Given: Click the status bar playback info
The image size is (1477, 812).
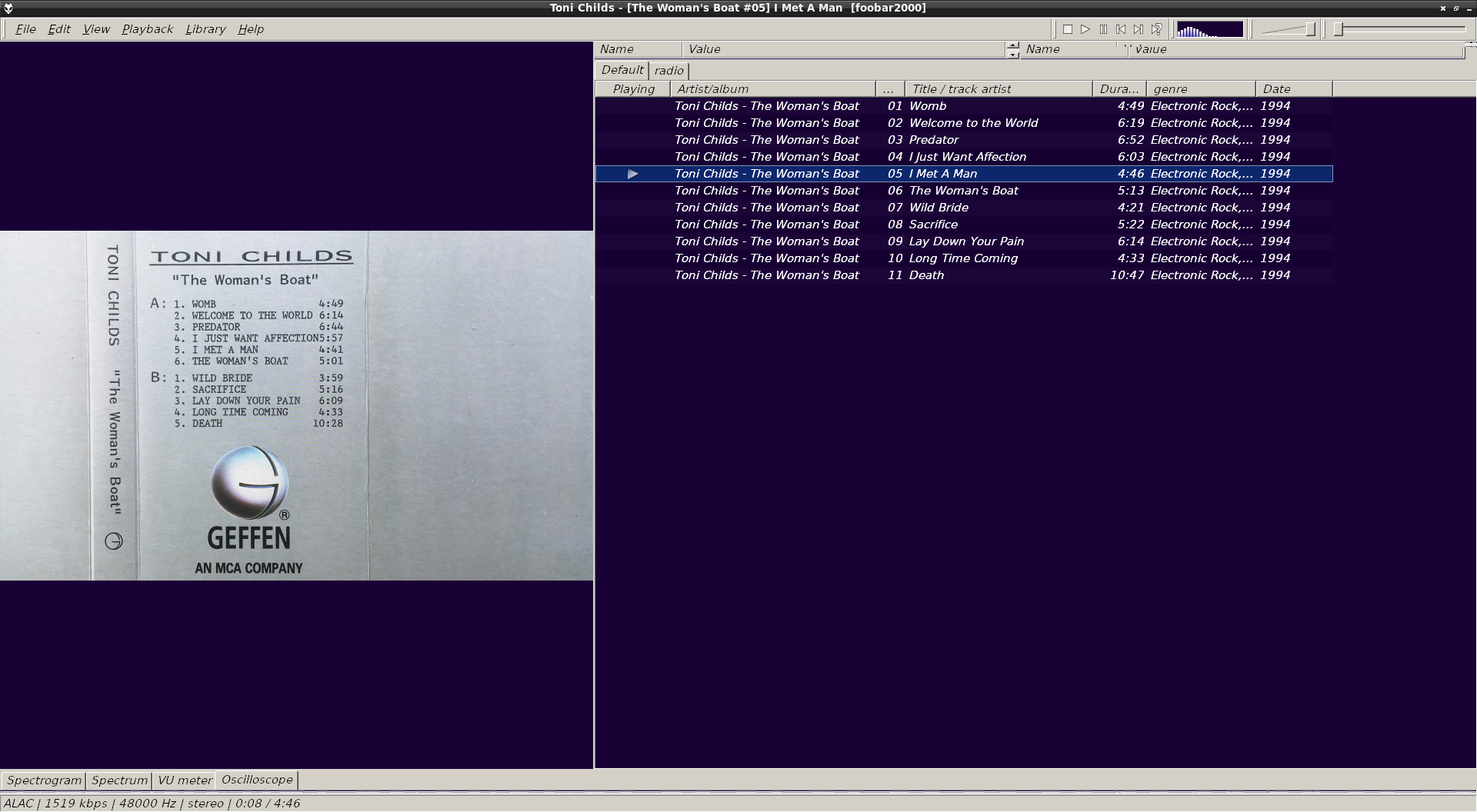Looking at the screenshot, I should point(152,804).
